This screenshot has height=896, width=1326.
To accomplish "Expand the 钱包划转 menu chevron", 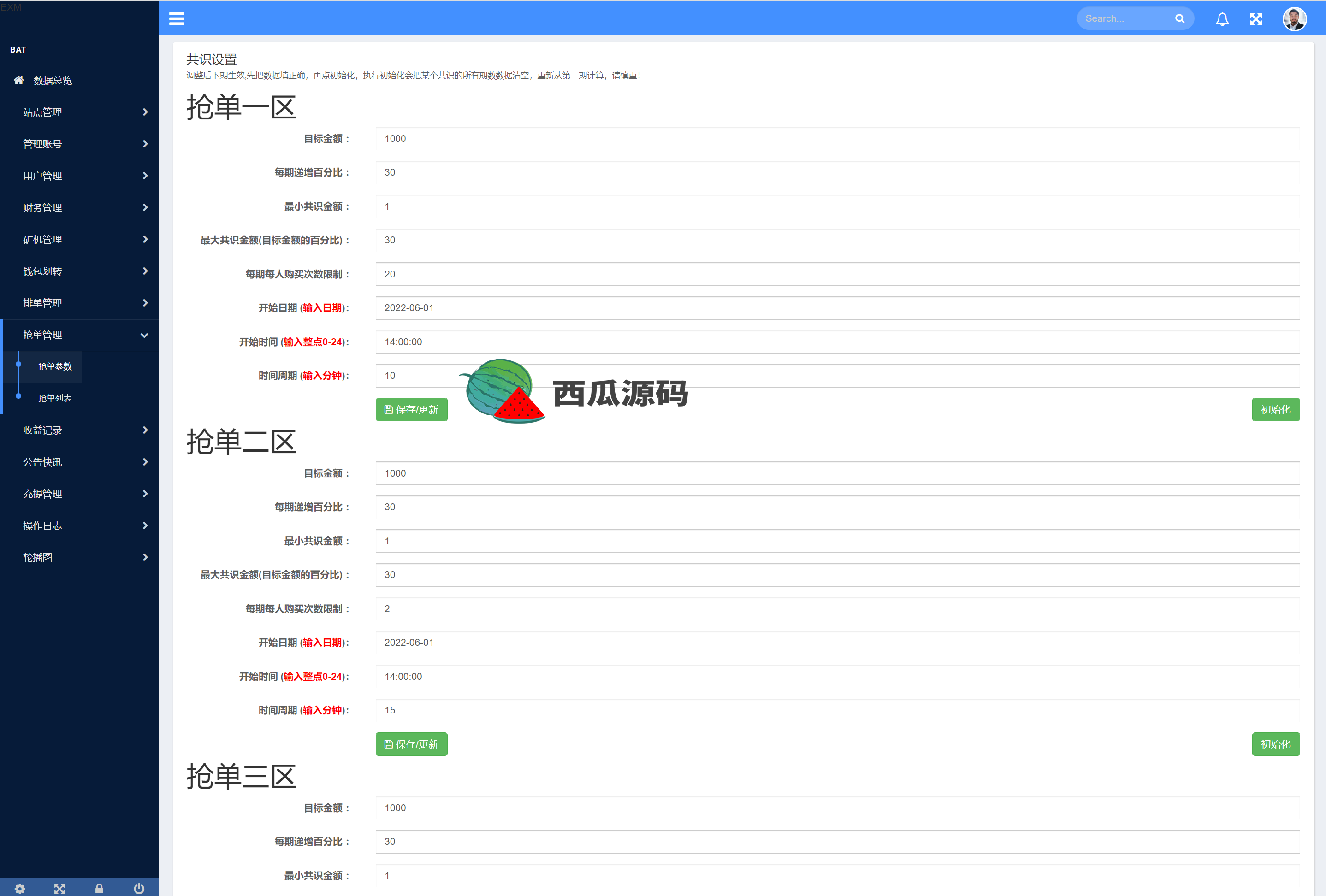I will pyautogui.click(x=145, y=271).
